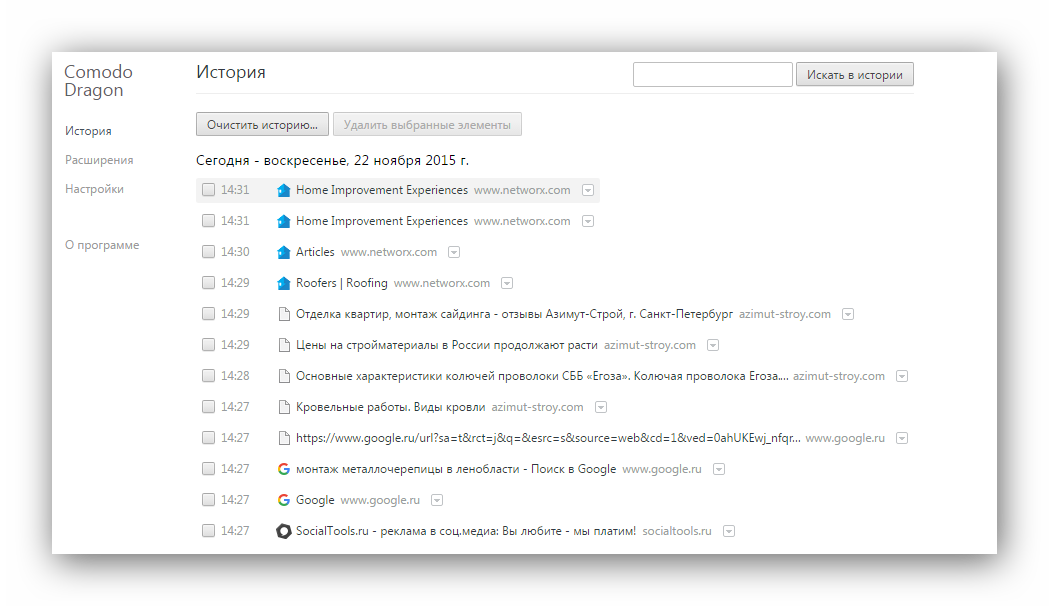
Task: Open dropdown arrow for the Google entry
Action: (x=438, y=500)
